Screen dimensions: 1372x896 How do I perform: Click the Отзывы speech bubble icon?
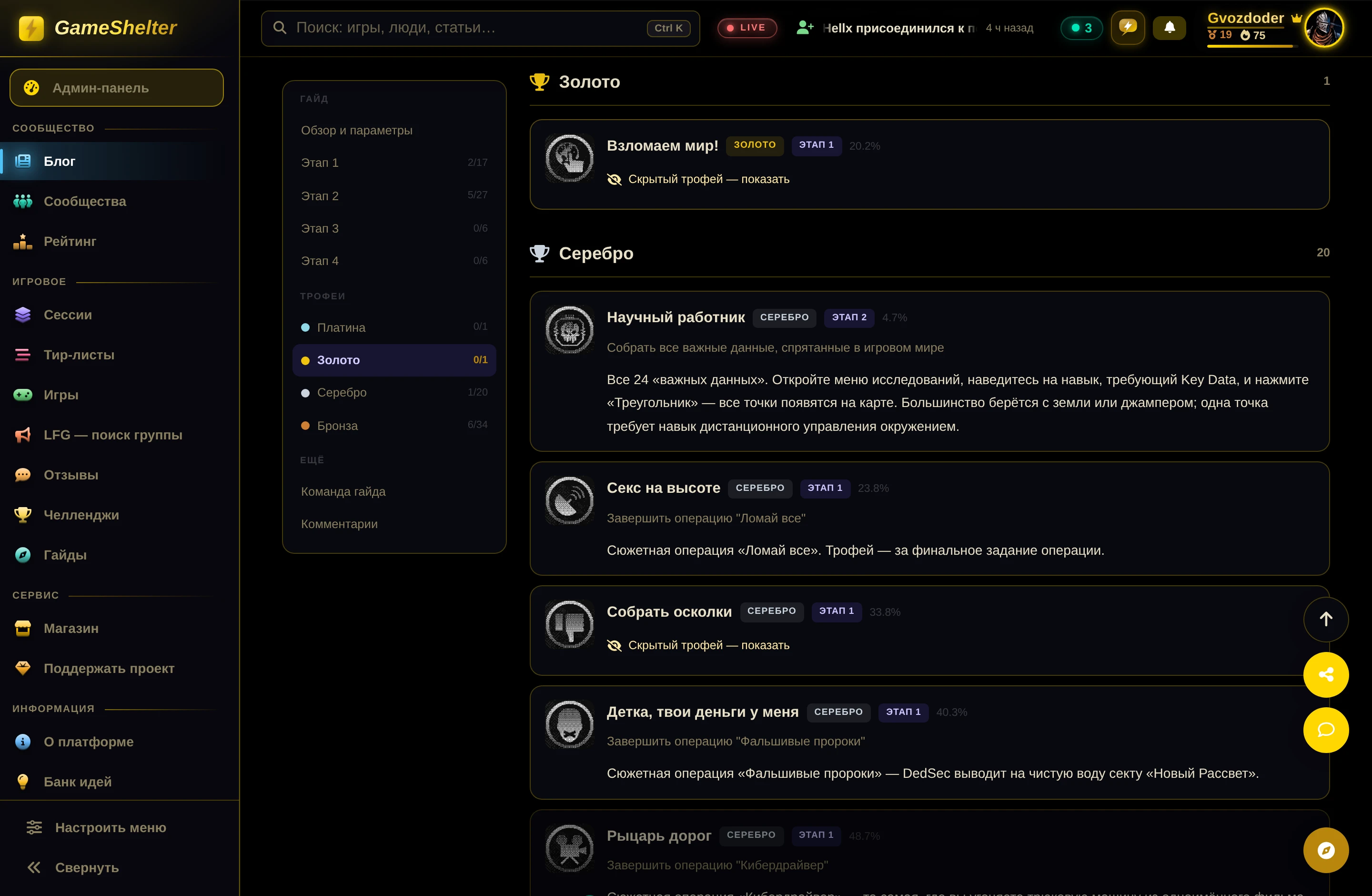(x=22, y=475)
